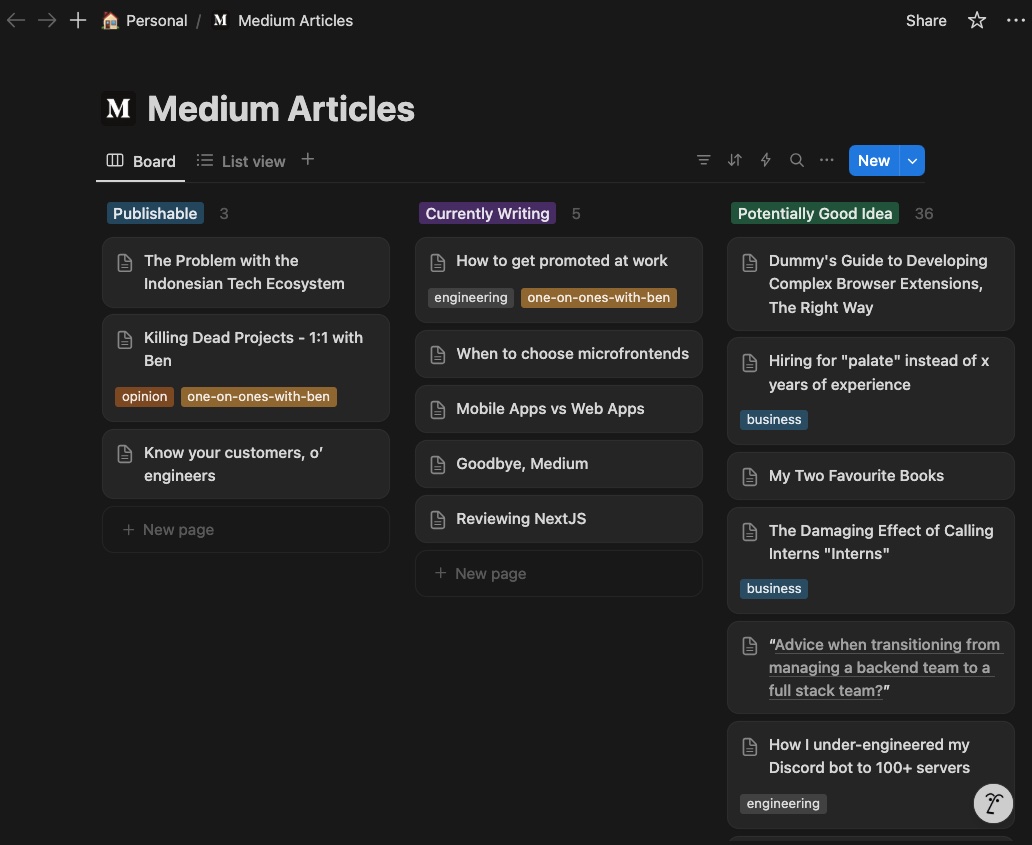Click the opinion tag on Killing Dead Projects
The width and height of the screenshot is (1032, 845).
(x=144, y=396)
